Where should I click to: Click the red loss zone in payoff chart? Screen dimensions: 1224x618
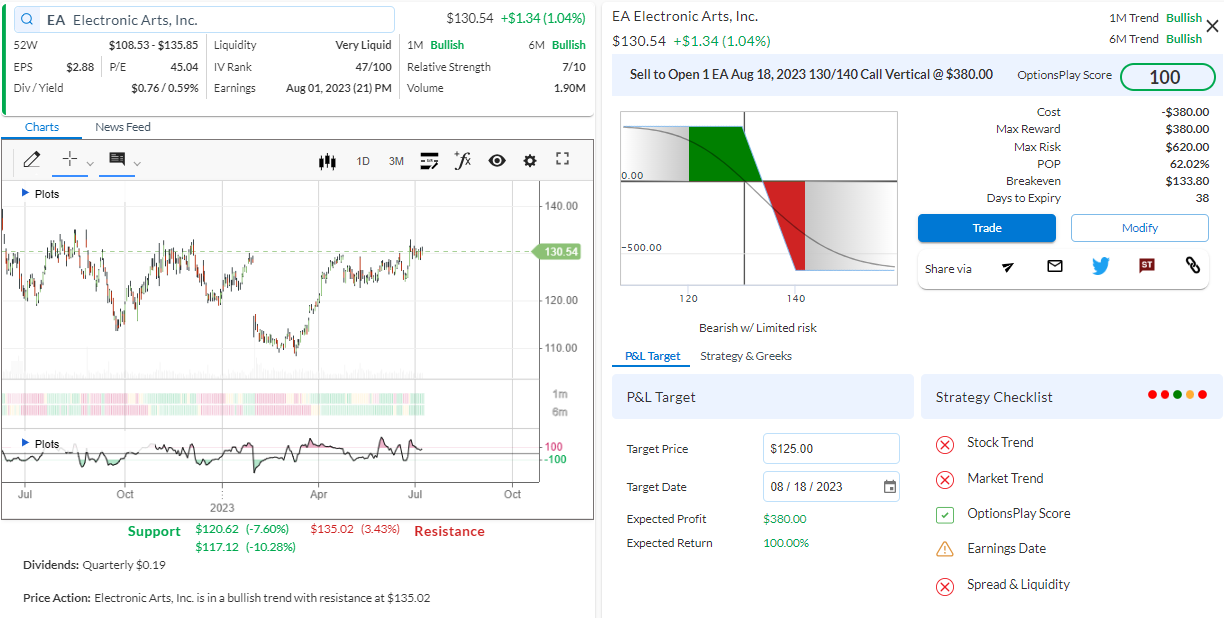(x=787, y=225)
